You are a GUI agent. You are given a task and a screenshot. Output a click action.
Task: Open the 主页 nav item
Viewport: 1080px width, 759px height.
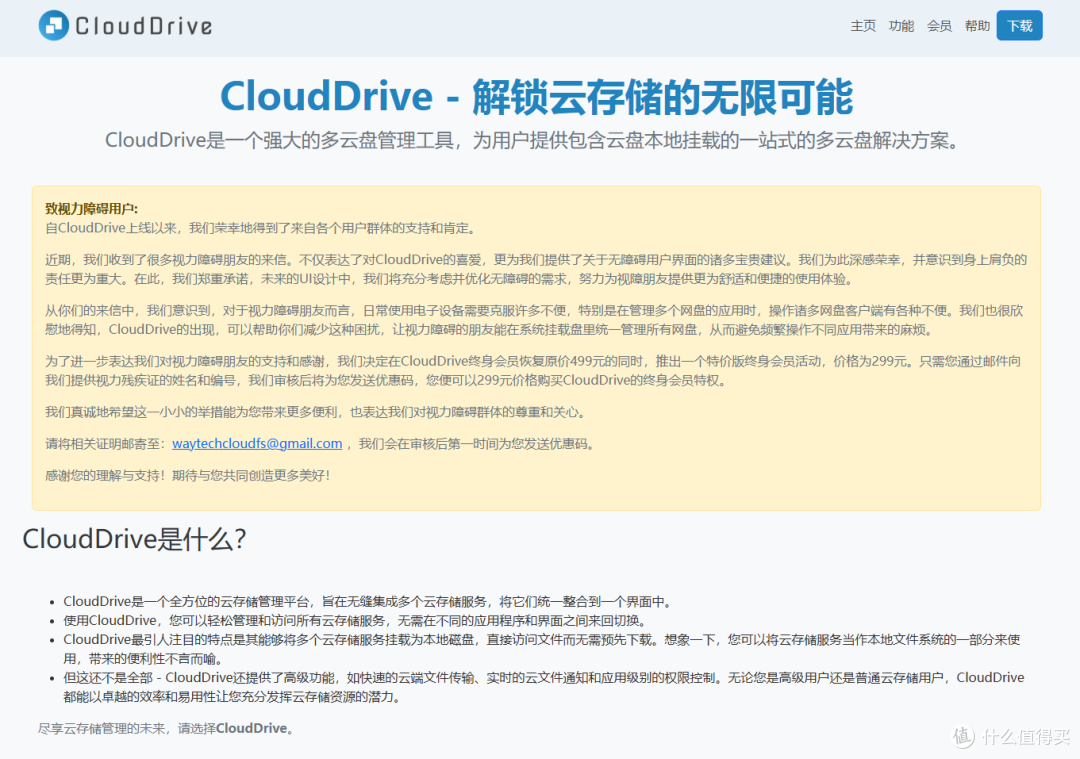point(863,26)
